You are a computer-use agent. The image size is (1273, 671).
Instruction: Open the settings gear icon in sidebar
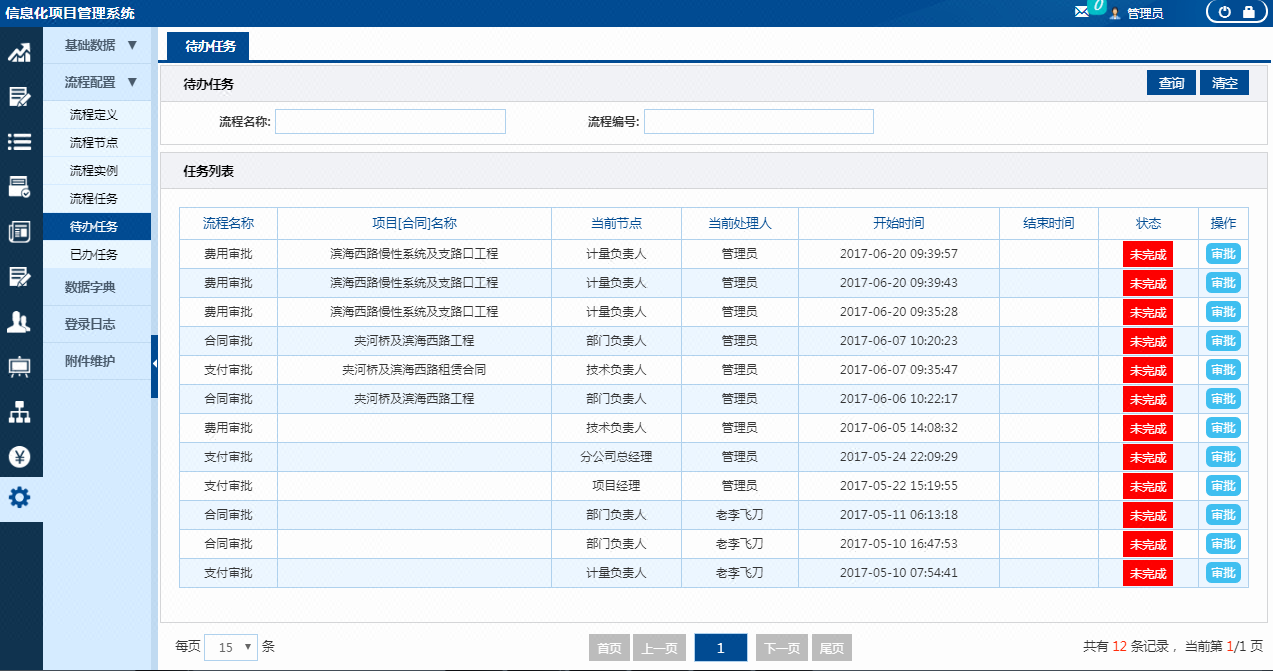point(20,498)
